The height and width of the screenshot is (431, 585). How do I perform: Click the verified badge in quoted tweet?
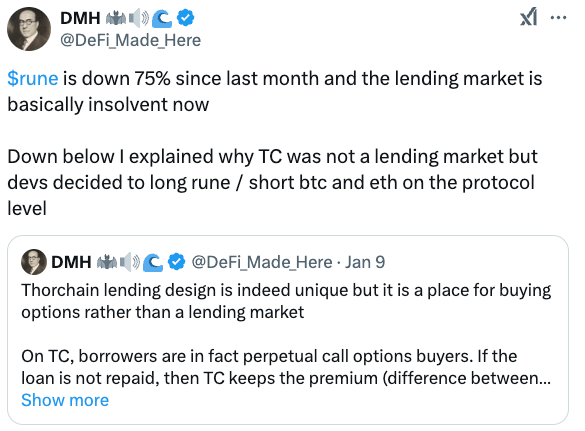point(176,262)
